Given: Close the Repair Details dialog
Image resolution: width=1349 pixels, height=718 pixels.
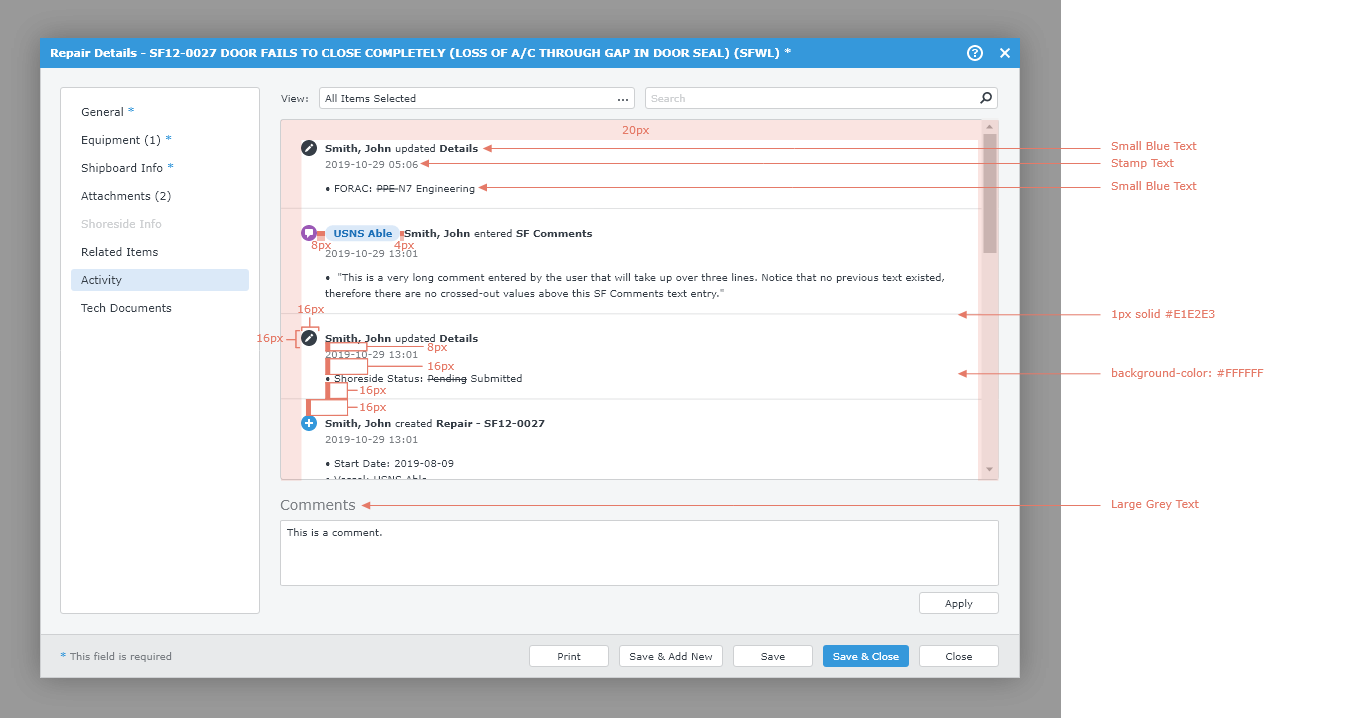Looking at the screenshot, I should pyautogui.click(x=1005, y=53).
